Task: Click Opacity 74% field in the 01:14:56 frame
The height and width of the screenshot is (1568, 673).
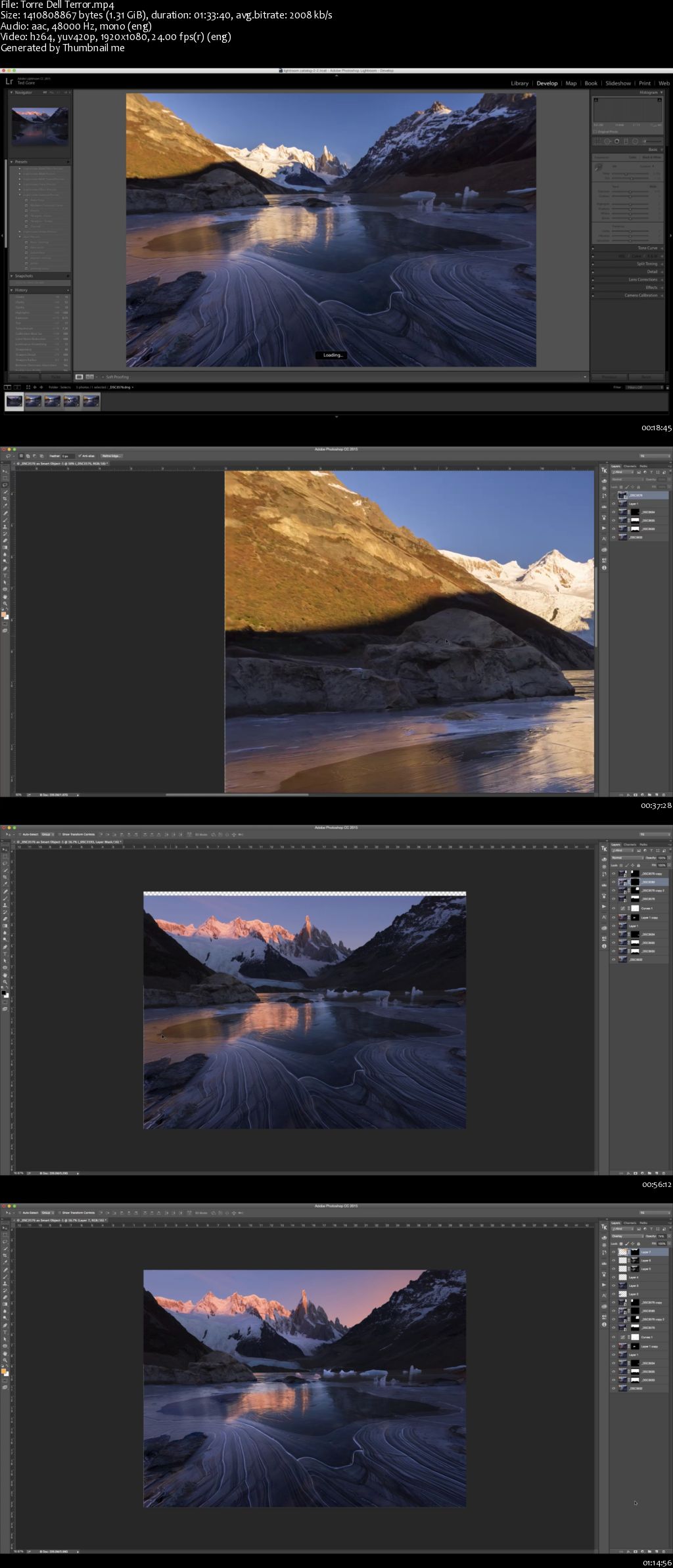Action: pos(662,1236)
